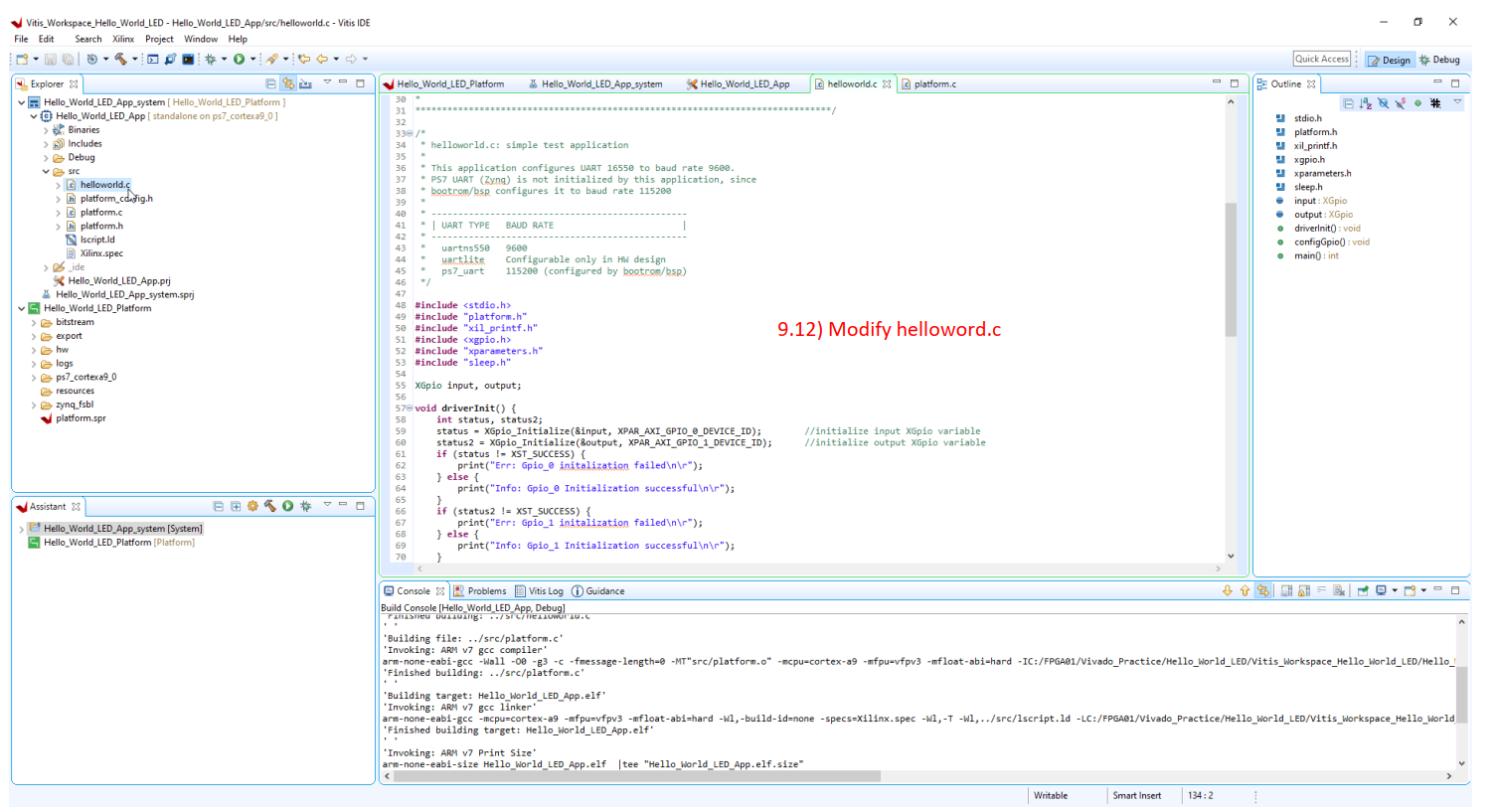The image size is (1496, 812).
Task: Switch to the Debug perspective
Action: 1440,60
